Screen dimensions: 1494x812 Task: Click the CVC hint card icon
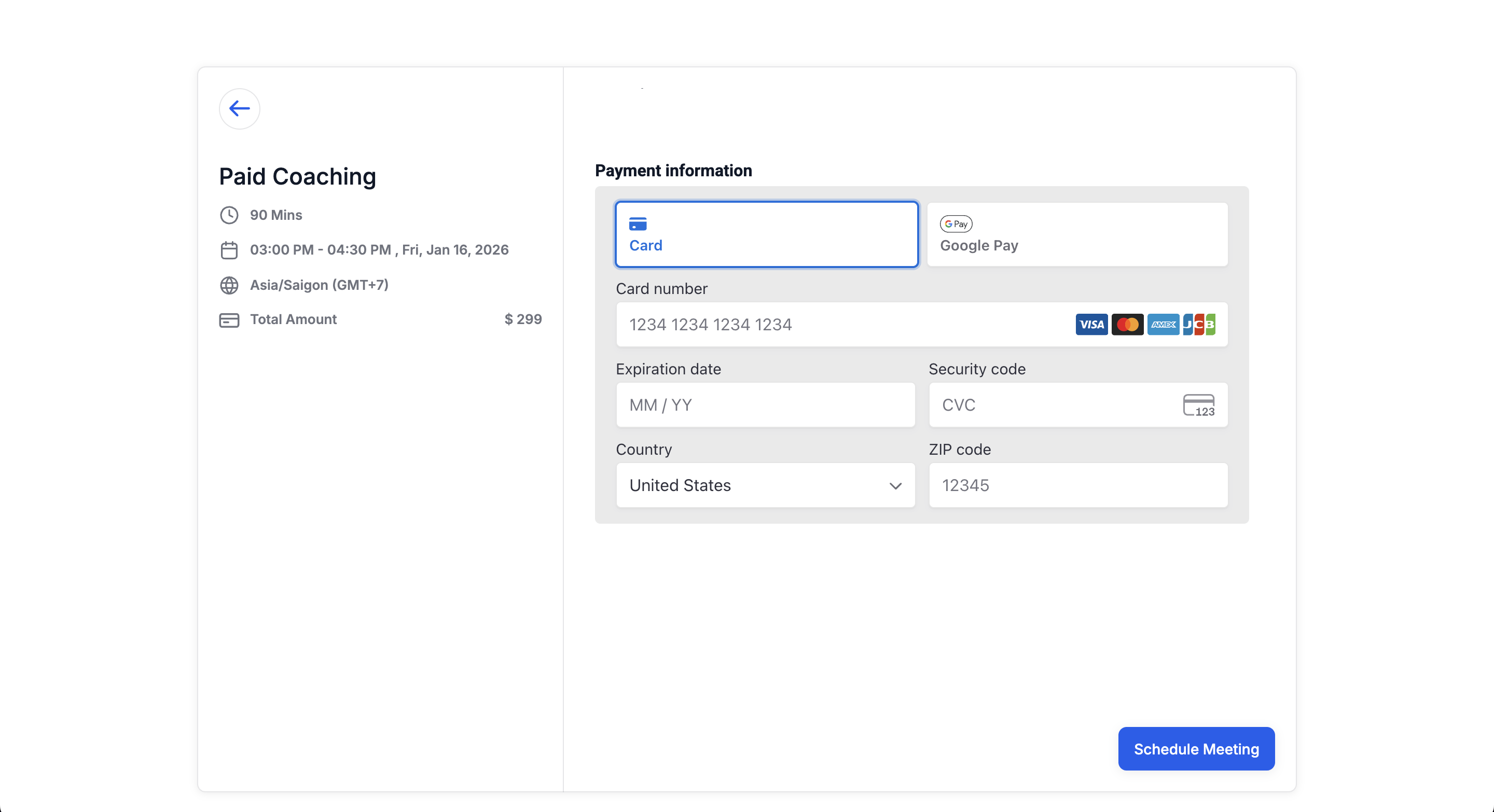pyautogui.click(x=1198, y=405)
